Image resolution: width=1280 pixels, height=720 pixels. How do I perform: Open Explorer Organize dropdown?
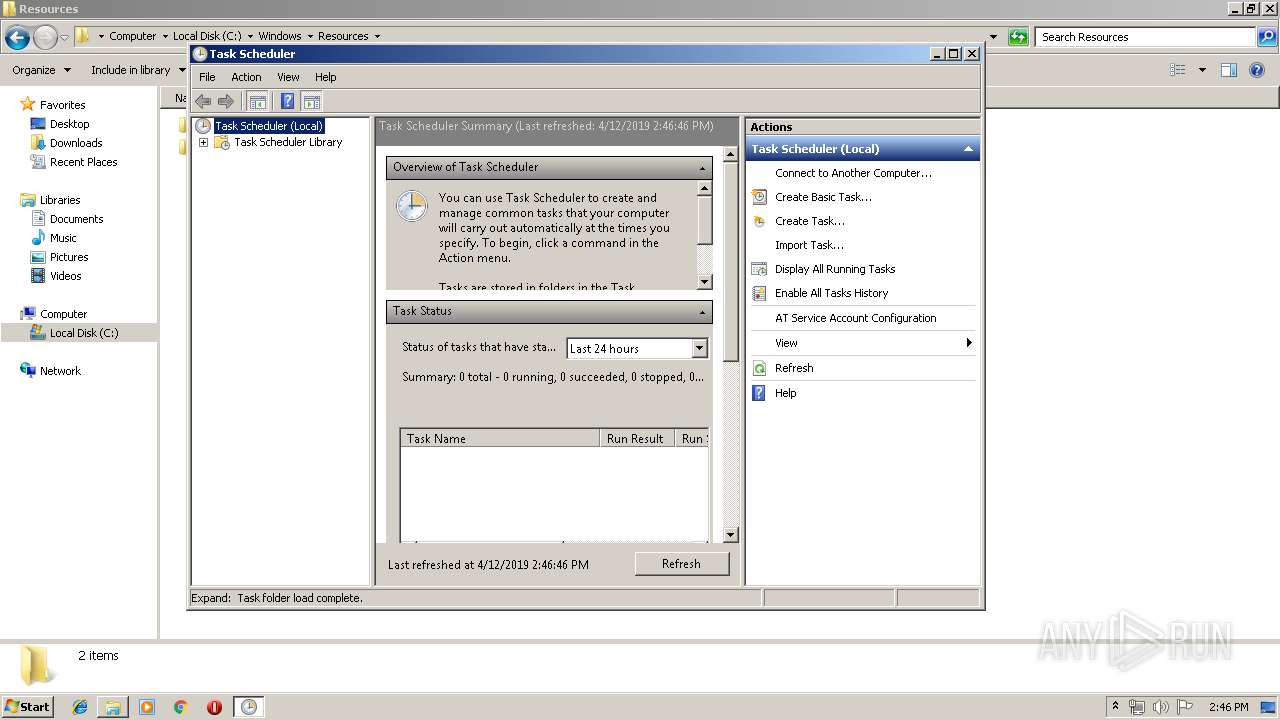(41, 70)
